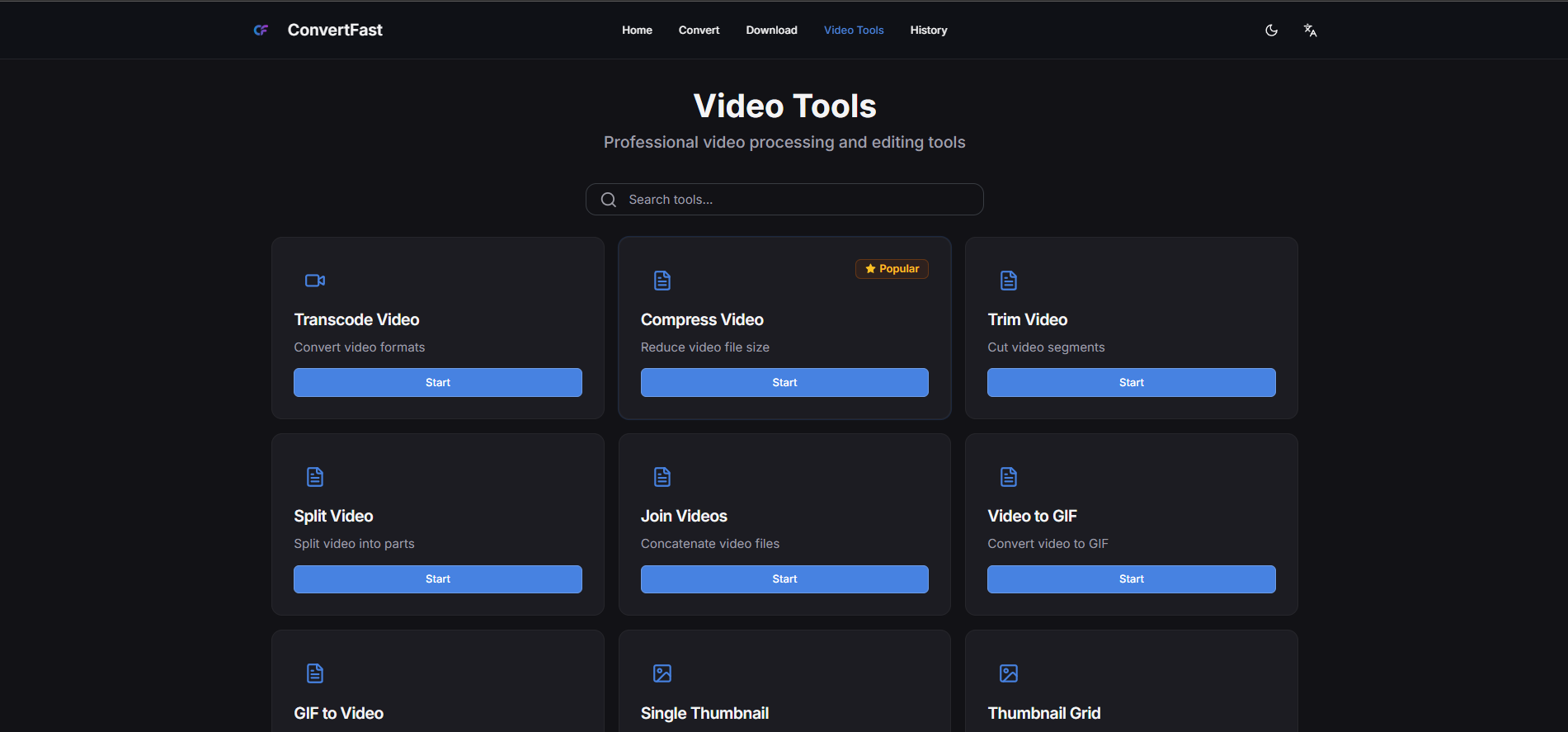Open the History page
The image size is (1568, 732).
[x=929, y=31]
